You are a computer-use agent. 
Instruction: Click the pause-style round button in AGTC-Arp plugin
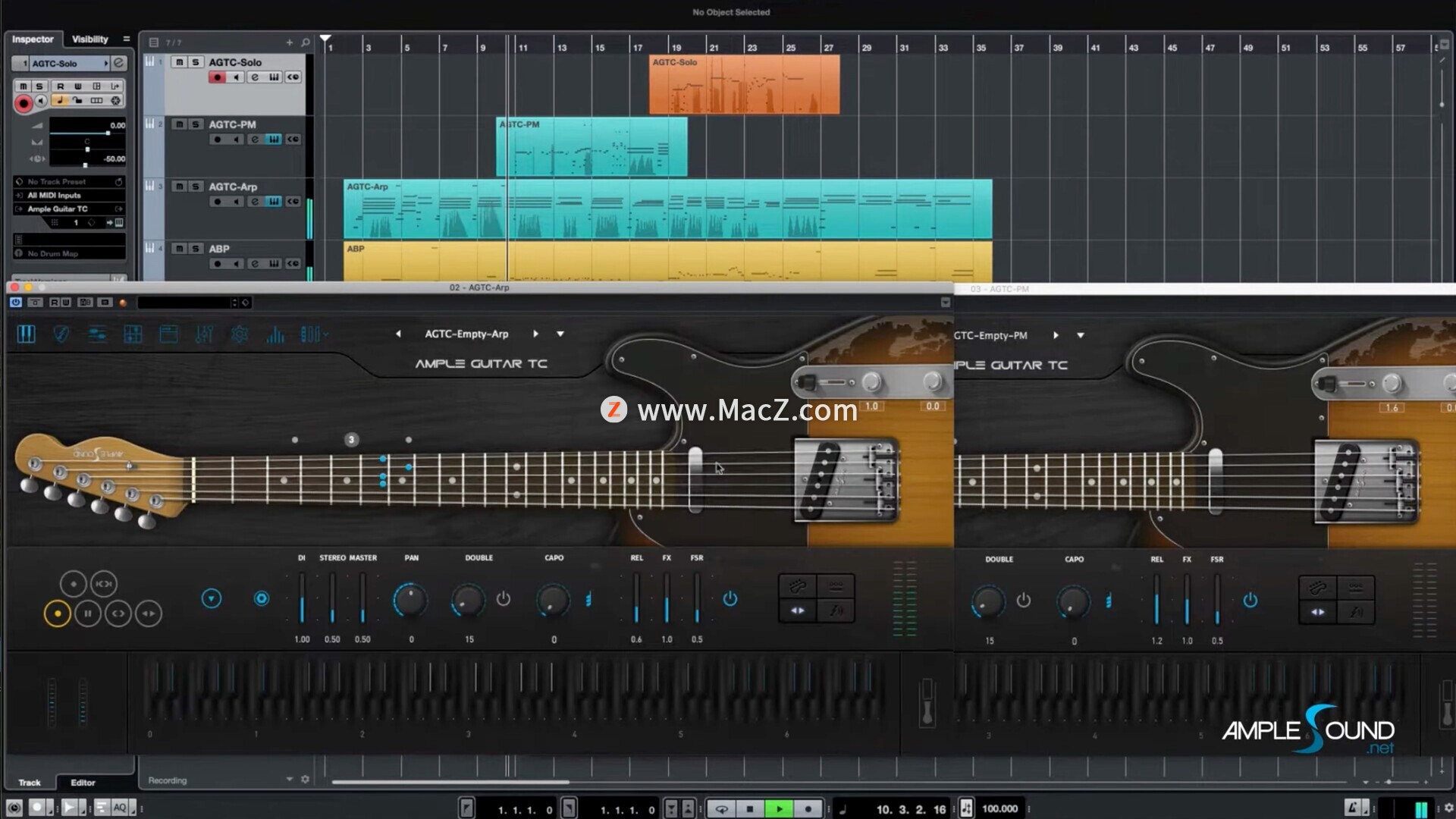tap(88, 613)
